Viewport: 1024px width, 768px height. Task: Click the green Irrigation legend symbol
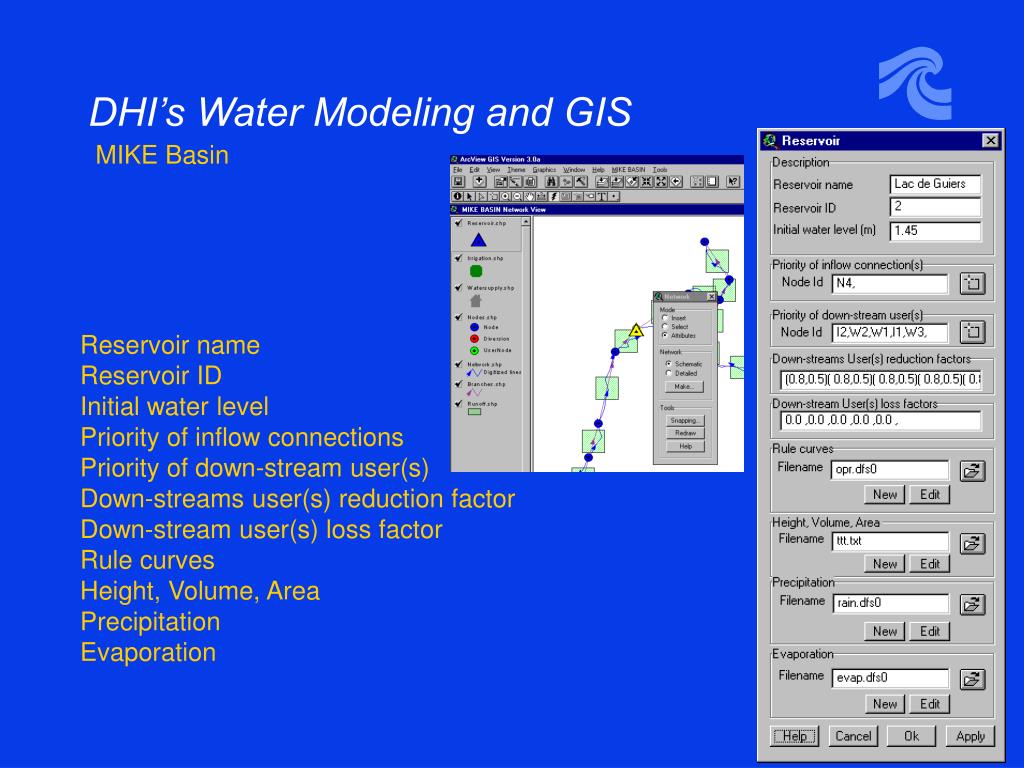click(x=476, y=271)
